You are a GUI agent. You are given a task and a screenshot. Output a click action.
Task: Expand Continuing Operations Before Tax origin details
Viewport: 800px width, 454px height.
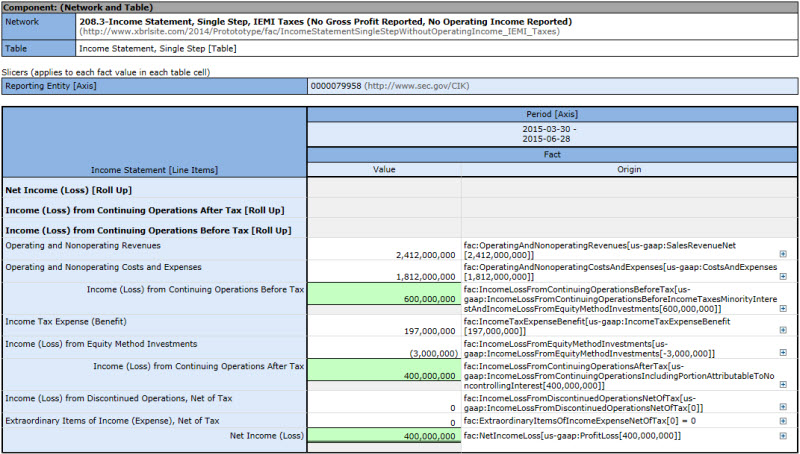pyautogui.click(x=783, y=309)
